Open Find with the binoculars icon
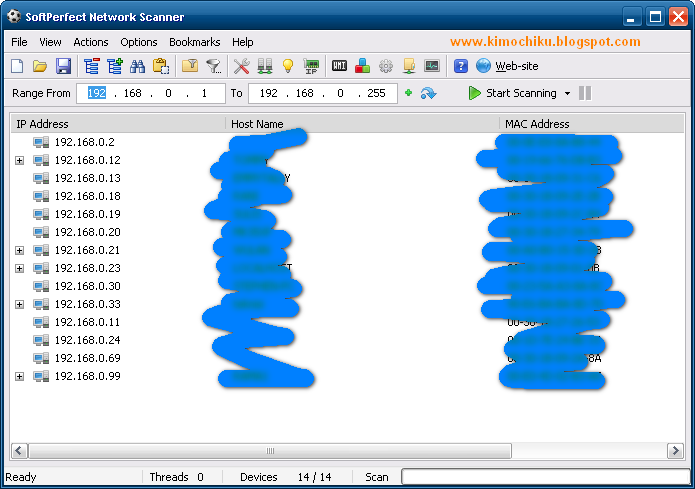 (137, 67)
